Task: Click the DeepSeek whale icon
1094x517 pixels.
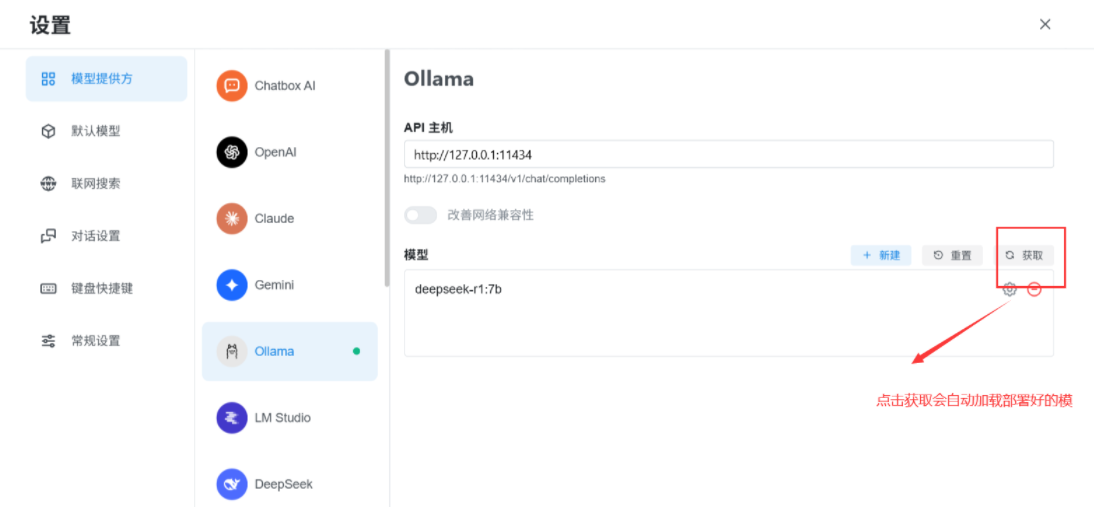Action: click(x=232, y=484)
